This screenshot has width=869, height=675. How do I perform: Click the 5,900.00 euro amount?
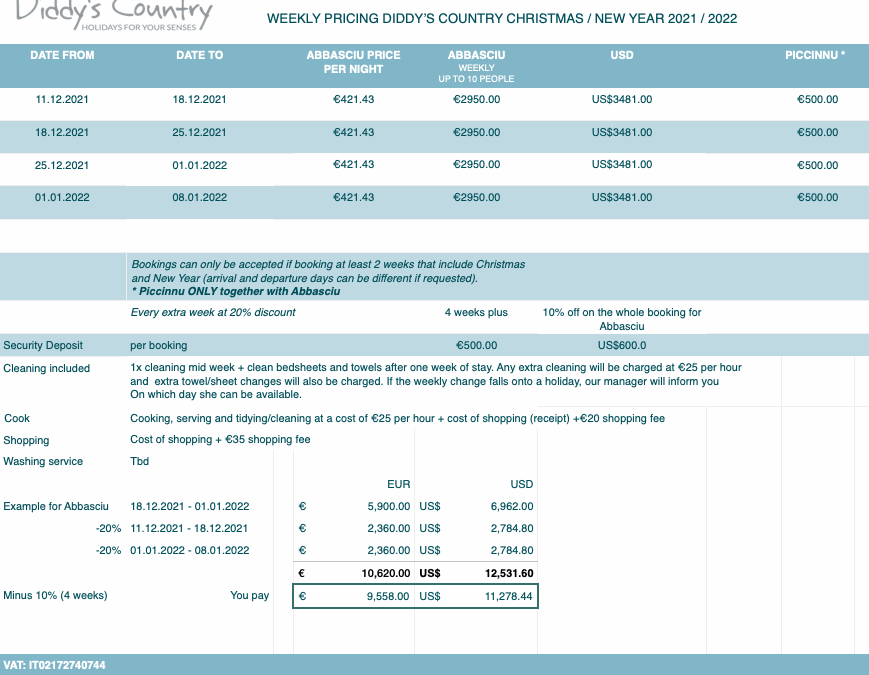click(x=389, y=507)
